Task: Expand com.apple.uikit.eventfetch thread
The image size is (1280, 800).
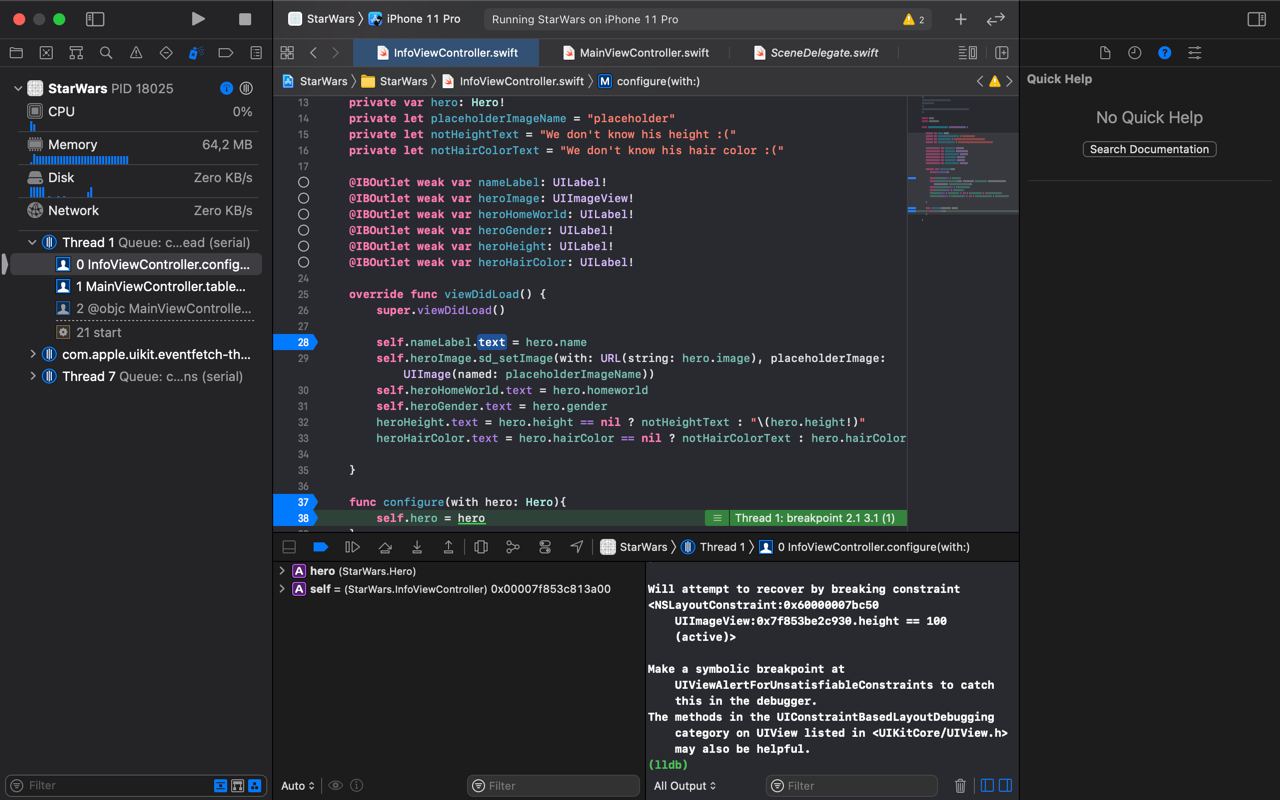Action: point(32,354)
